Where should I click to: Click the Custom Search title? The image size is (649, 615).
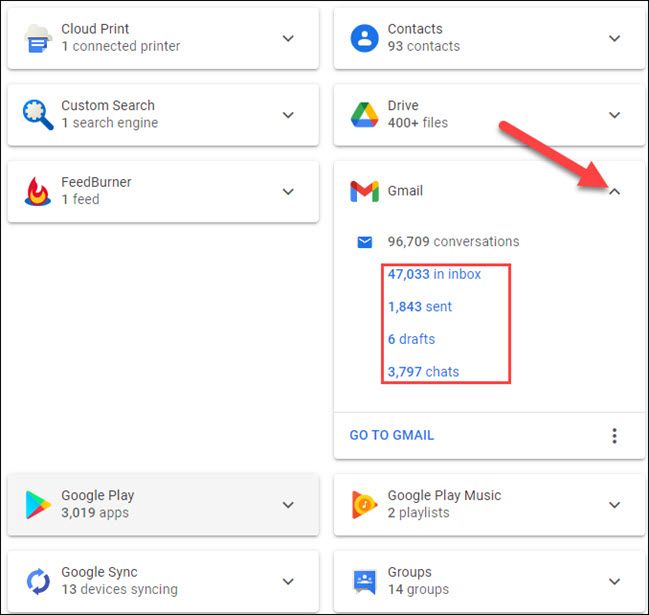click(108, 105)
